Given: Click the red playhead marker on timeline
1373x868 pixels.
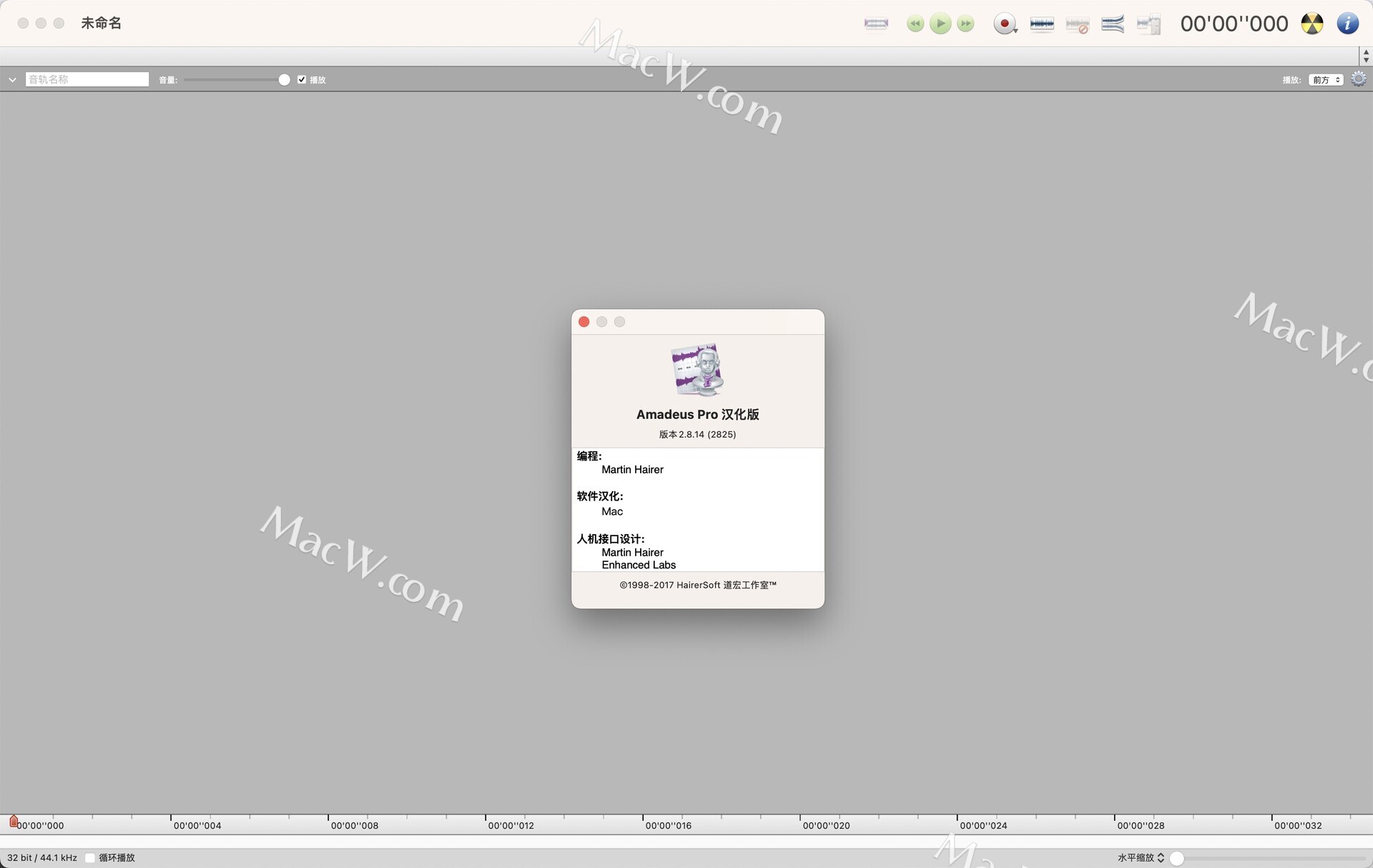Looking at the screenshot, I should pyautogui.click(x=14, y=821).
